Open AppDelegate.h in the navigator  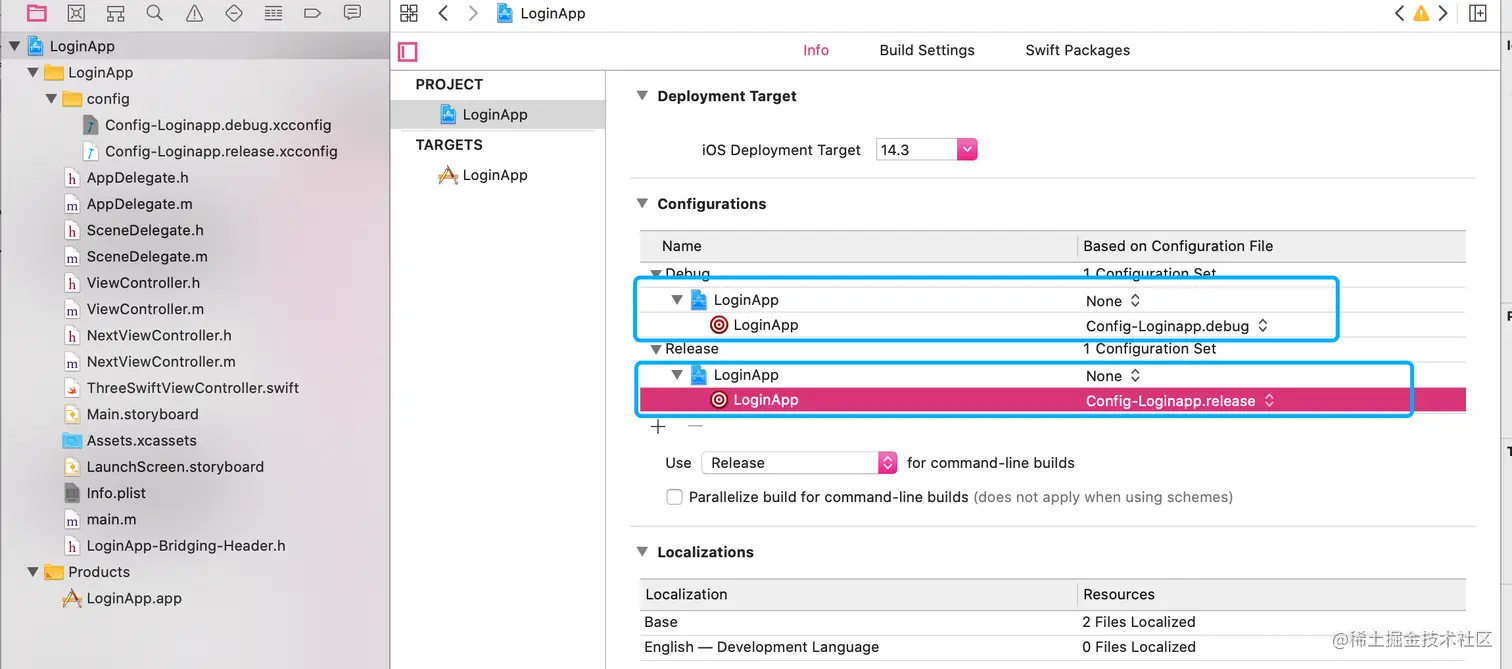137,178
